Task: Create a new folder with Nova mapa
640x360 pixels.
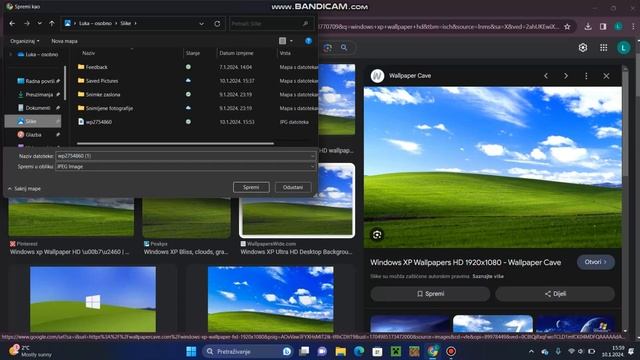Action: click(64, 41)
